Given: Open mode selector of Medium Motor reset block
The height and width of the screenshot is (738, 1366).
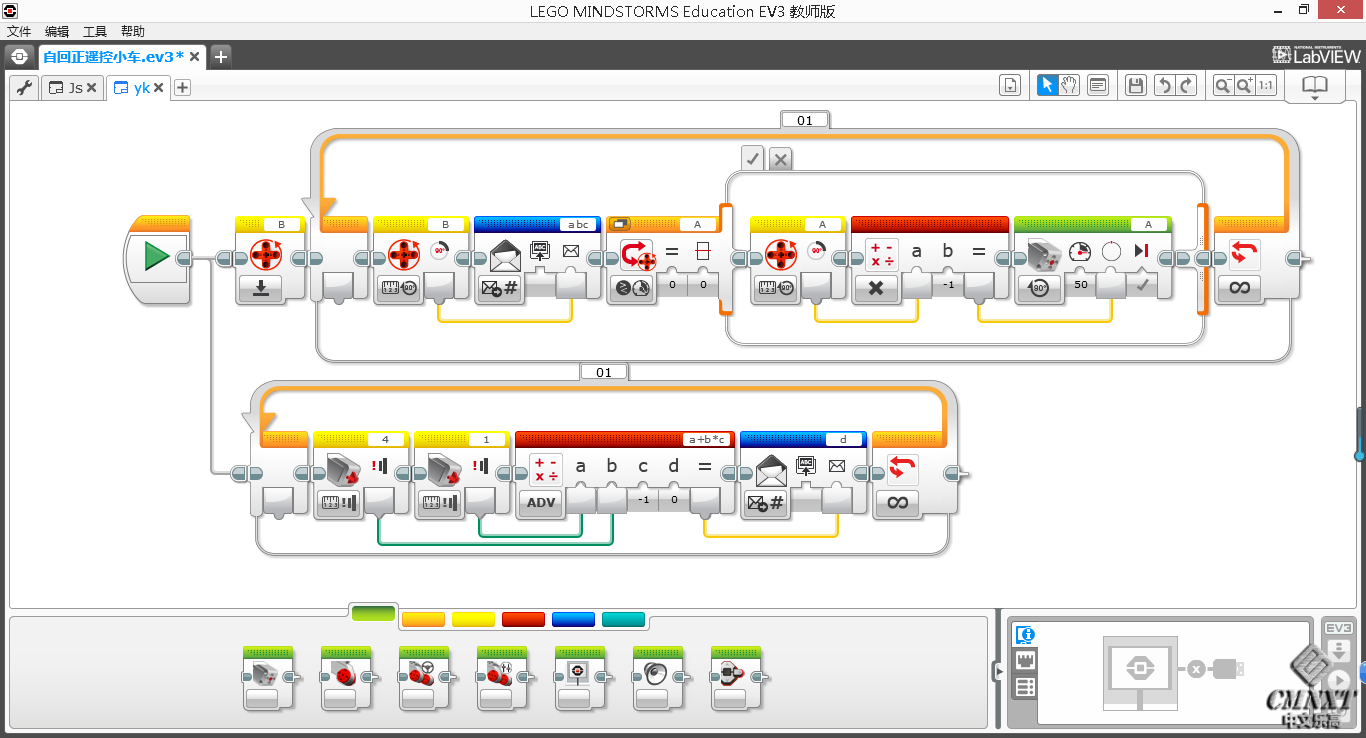Looking at the screenshot, I should coord(260,288).
